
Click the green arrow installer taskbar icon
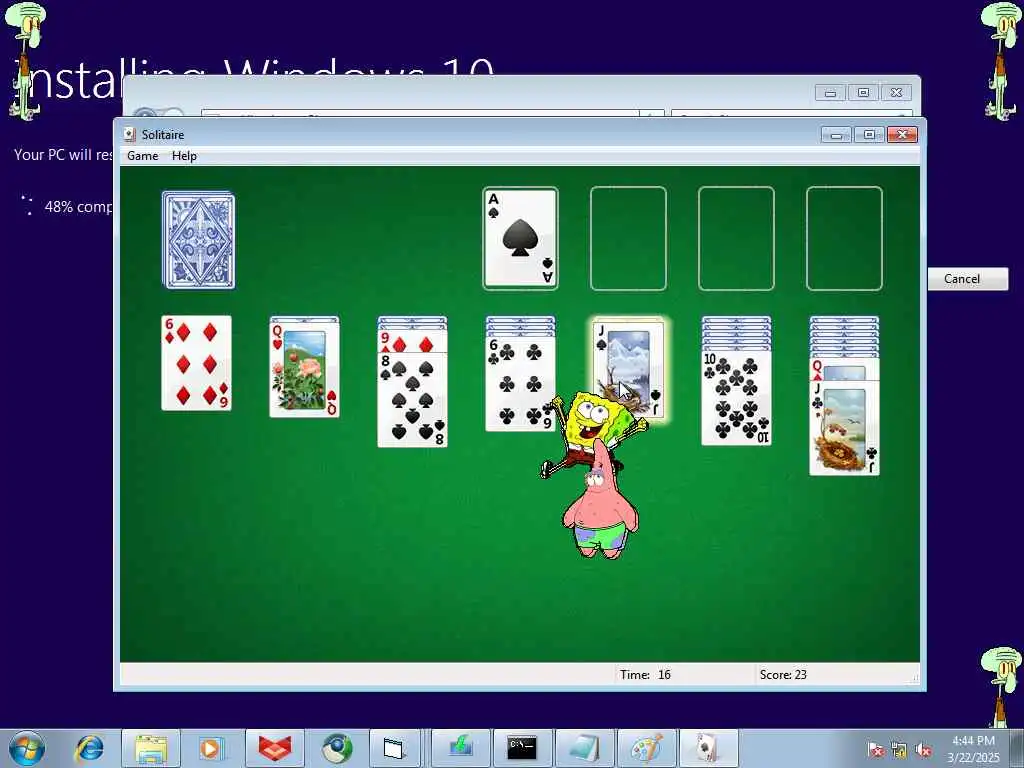point(460,748)
